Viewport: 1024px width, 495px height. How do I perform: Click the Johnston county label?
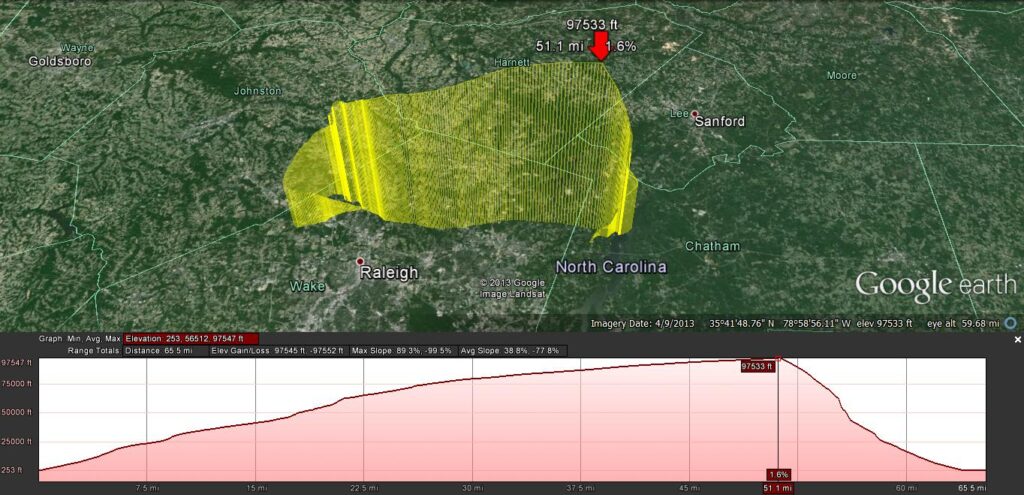click(257, 91)
